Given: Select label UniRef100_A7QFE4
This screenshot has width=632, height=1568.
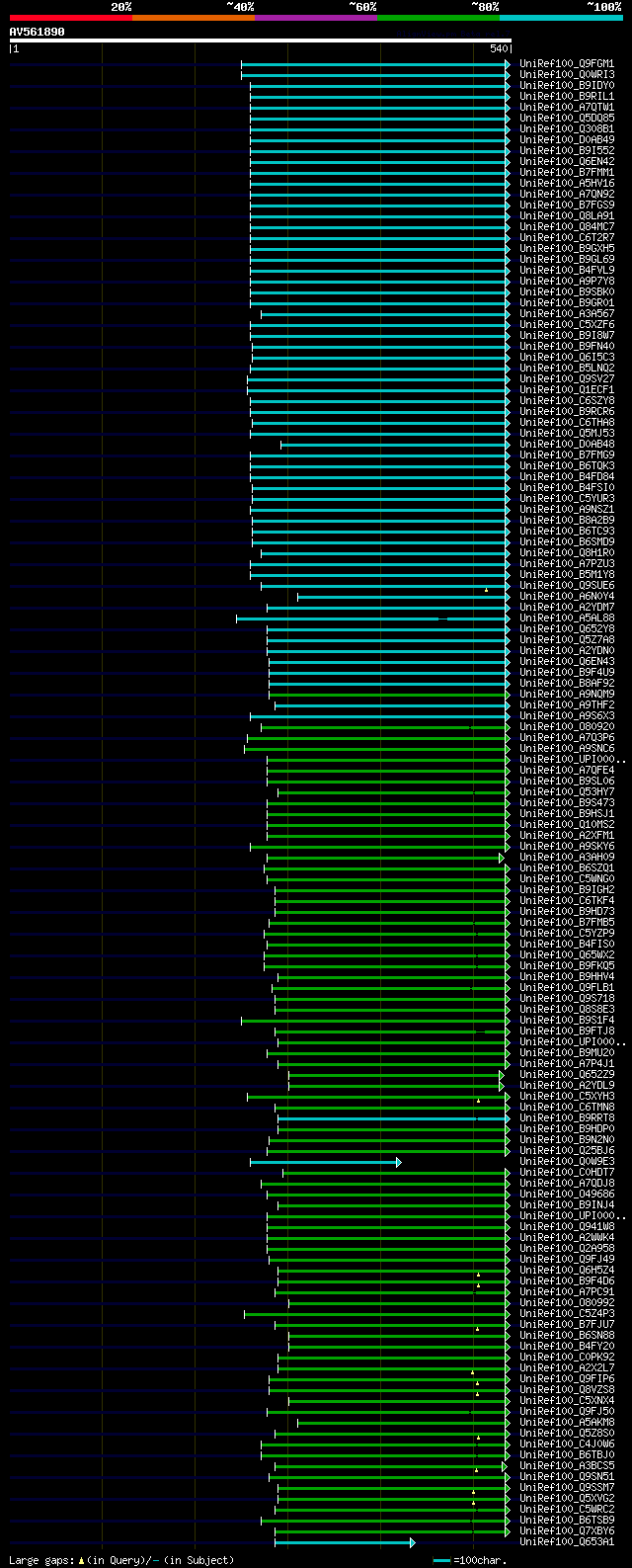Looking at the screenshot, I should 567,771.
